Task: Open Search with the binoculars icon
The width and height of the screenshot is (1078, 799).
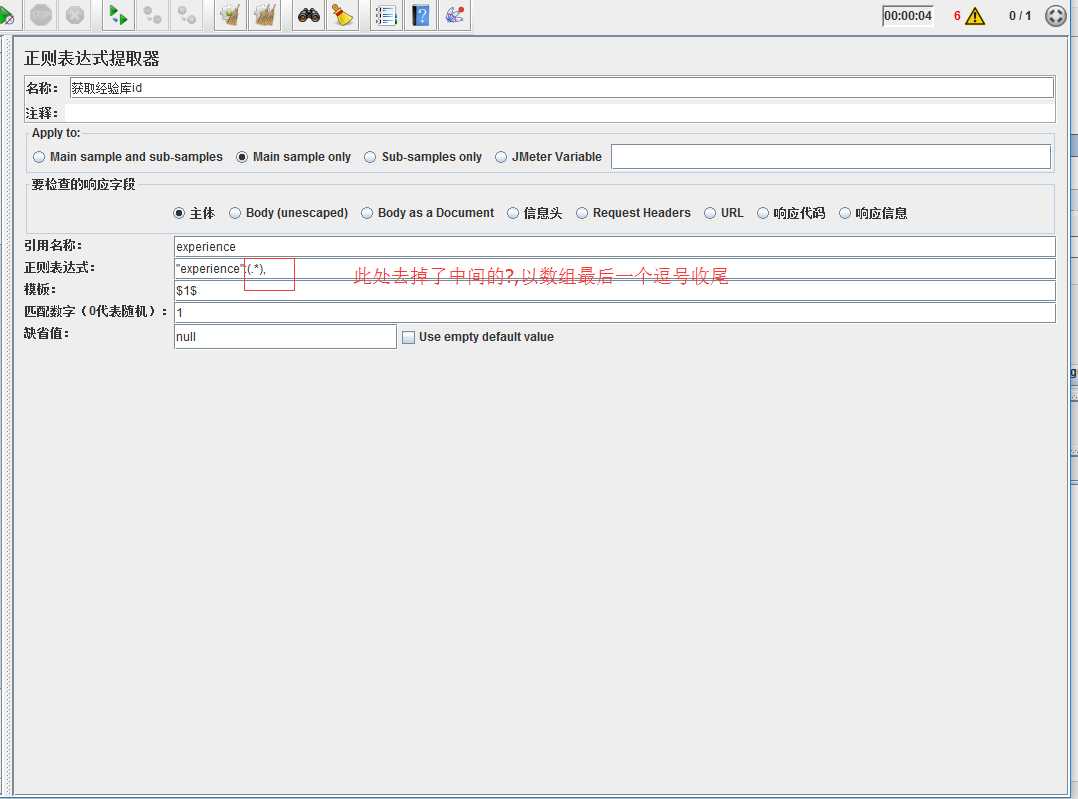Action: (x=309, y=15)
